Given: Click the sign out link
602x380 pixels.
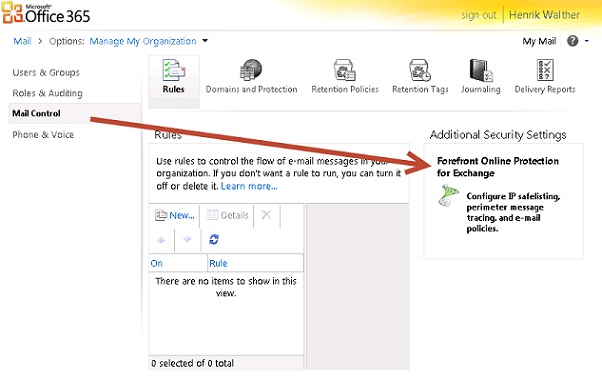Looking at the screenshot, I should [479, 15].
